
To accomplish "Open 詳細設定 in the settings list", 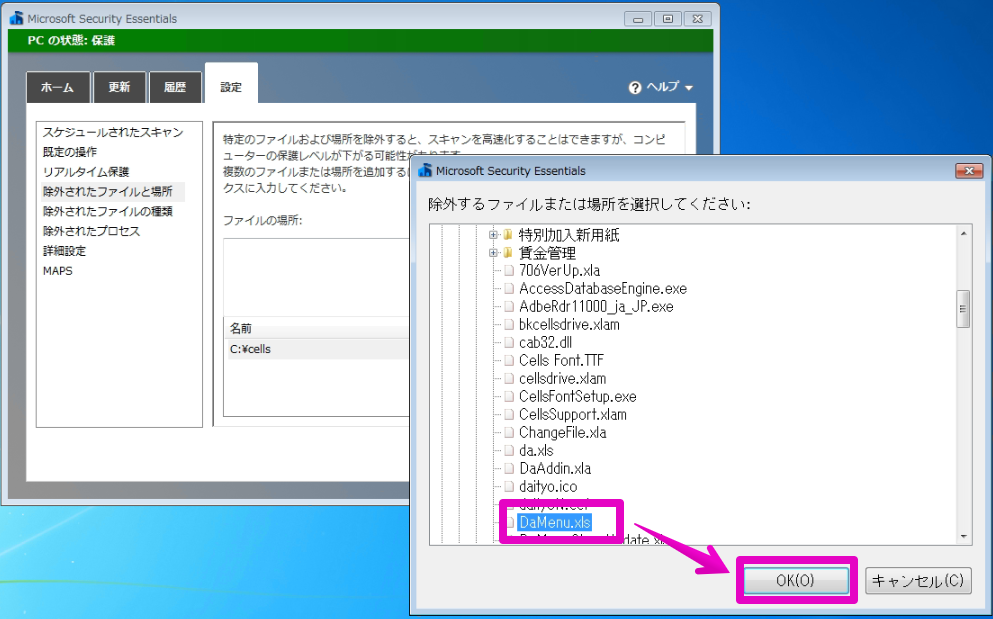I will tap(65, 251).
